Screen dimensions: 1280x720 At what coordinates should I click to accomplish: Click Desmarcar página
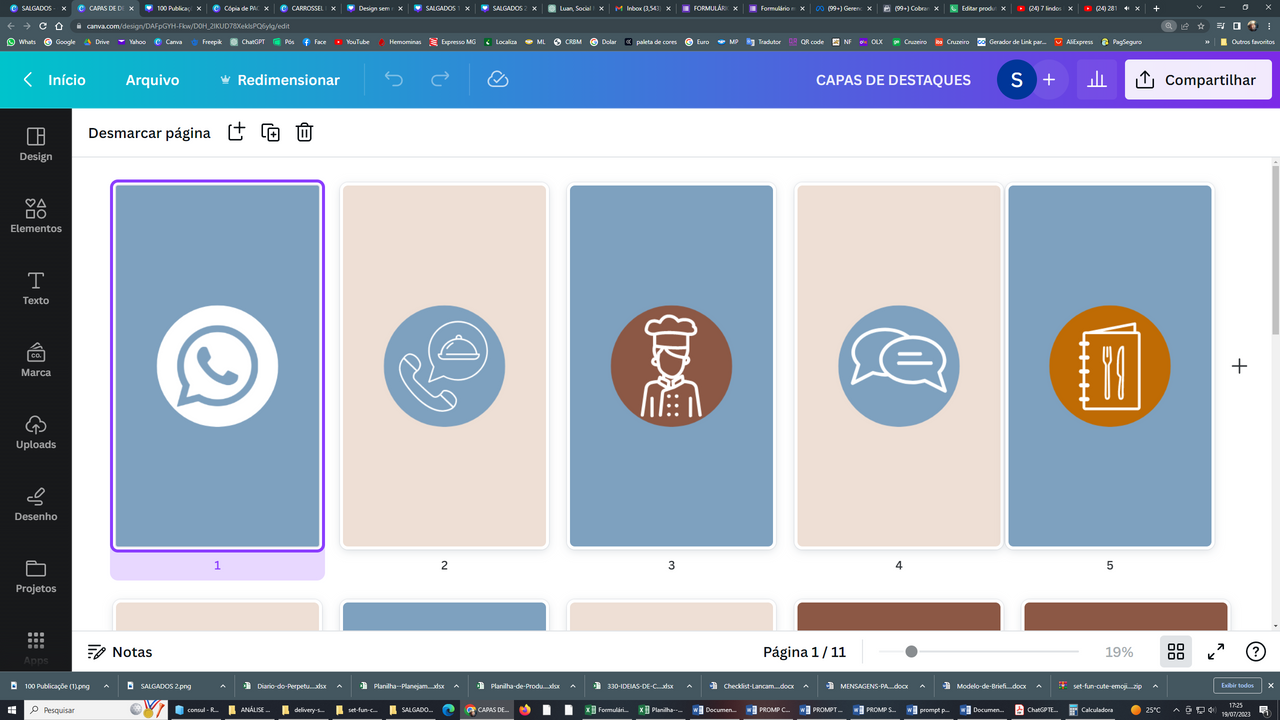point(149,132)
